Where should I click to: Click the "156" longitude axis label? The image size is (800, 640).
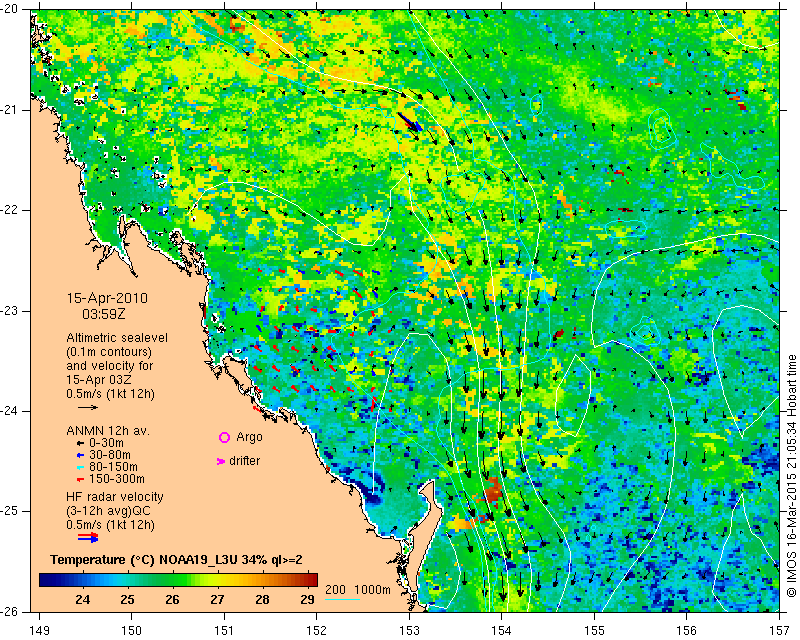tap(687, 631)
